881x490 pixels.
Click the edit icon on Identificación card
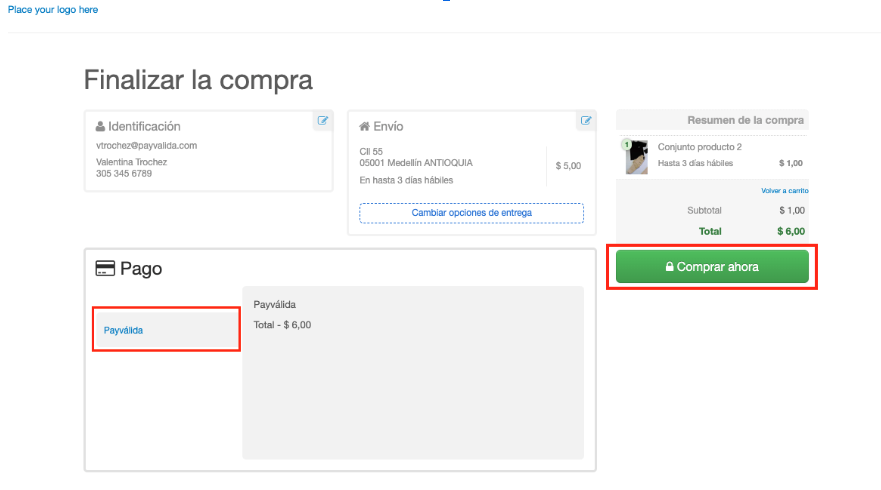pyautogui.click(x=322, y=120)
